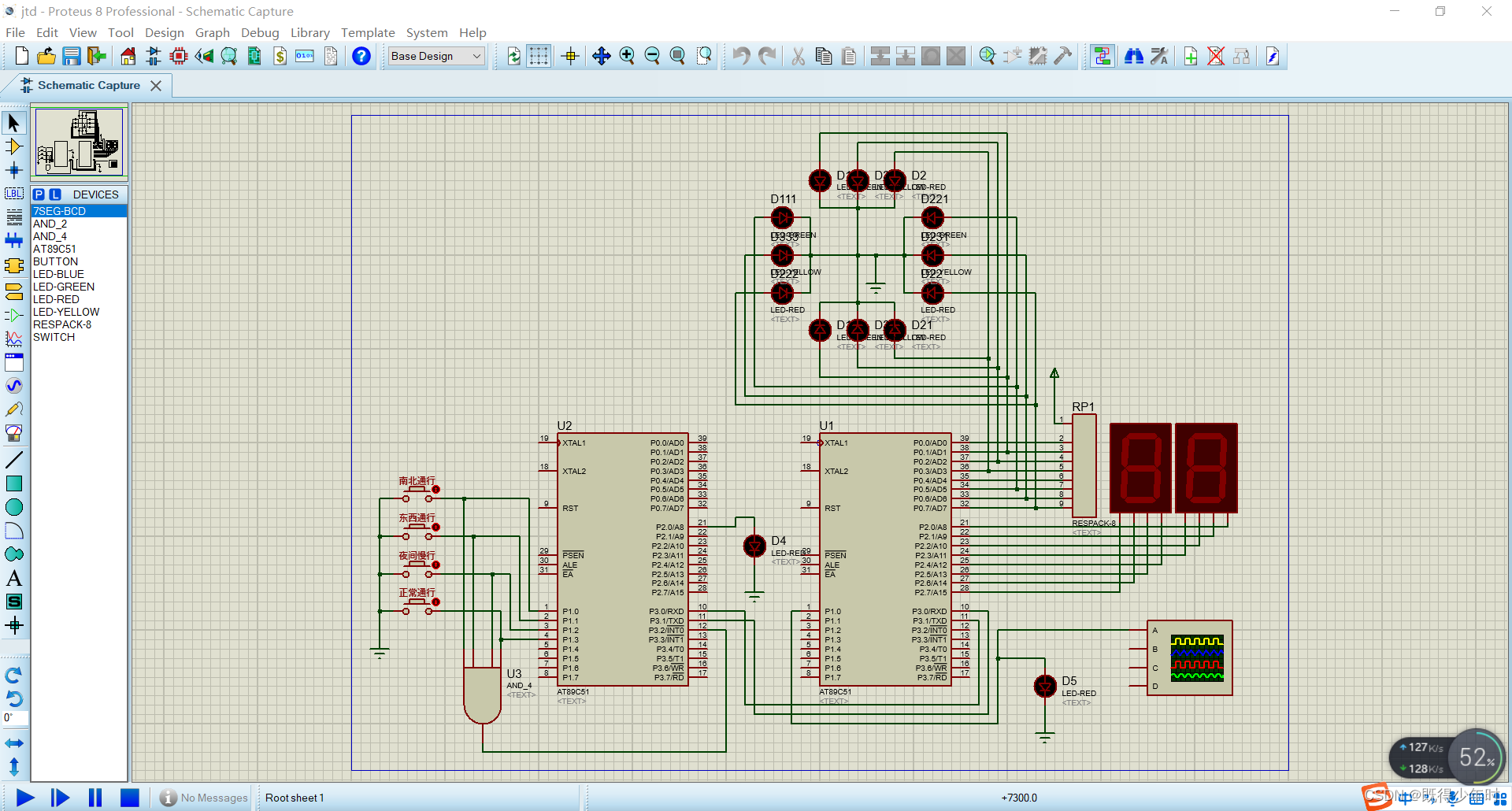Open the blue Help question-mark icon

point(361,56)
